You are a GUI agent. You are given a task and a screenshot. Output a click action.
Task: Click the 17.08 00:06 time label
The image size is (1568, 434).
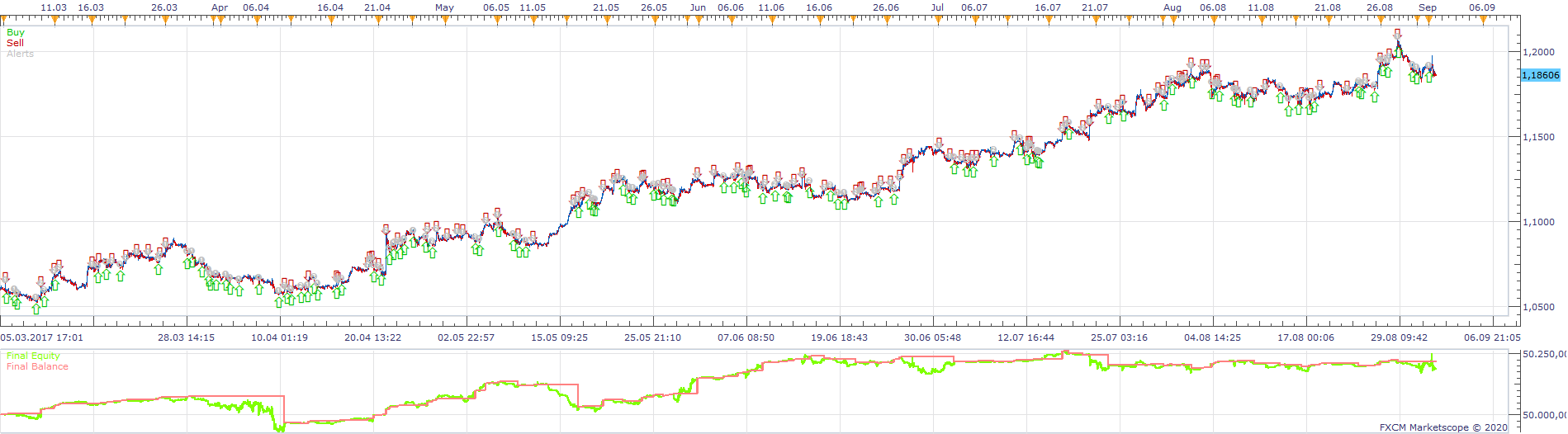coord(1306,337)
